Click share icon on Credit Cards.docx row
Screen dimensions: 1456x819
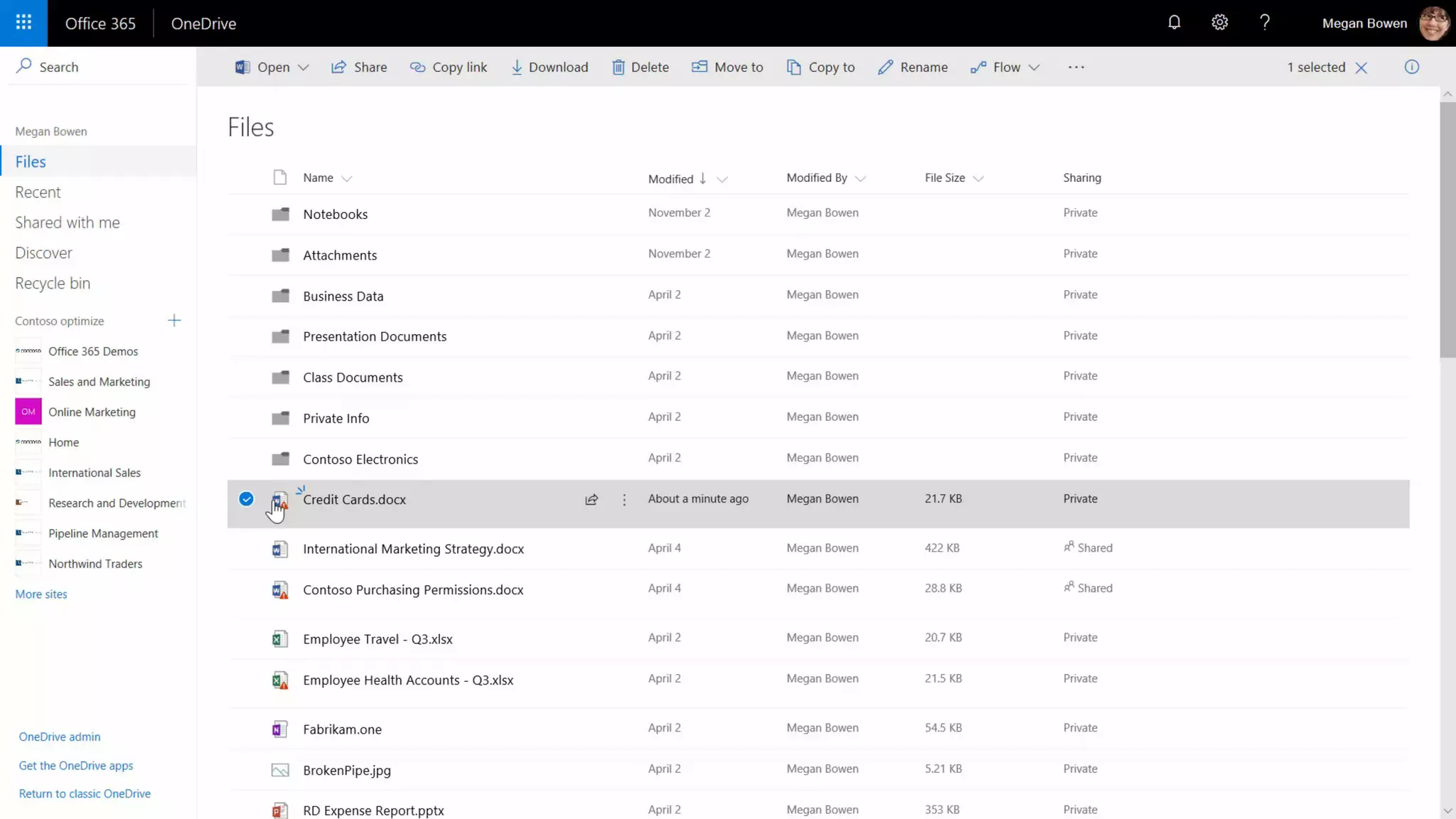591,500
